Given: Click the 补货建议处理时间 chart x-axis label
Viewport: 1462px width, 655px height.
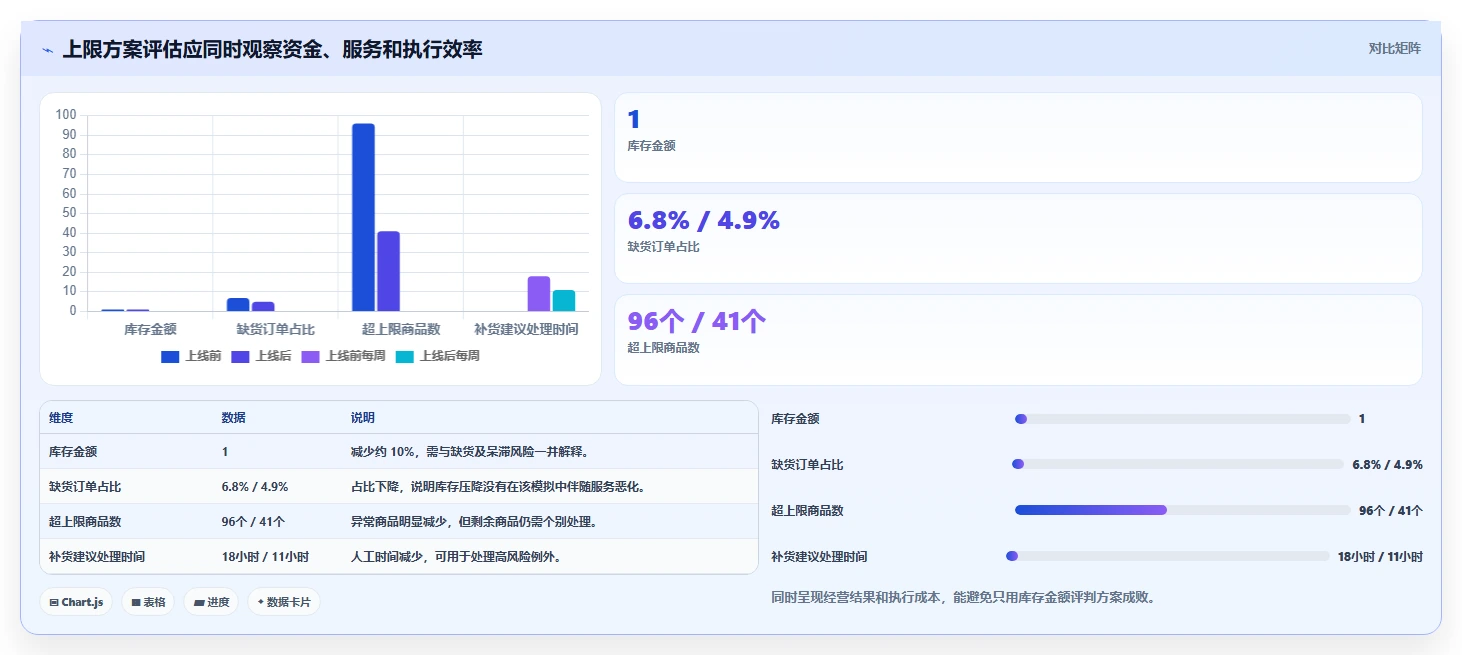Looking at the screenshot, I should pyautogui.click(x=526, y=329).
